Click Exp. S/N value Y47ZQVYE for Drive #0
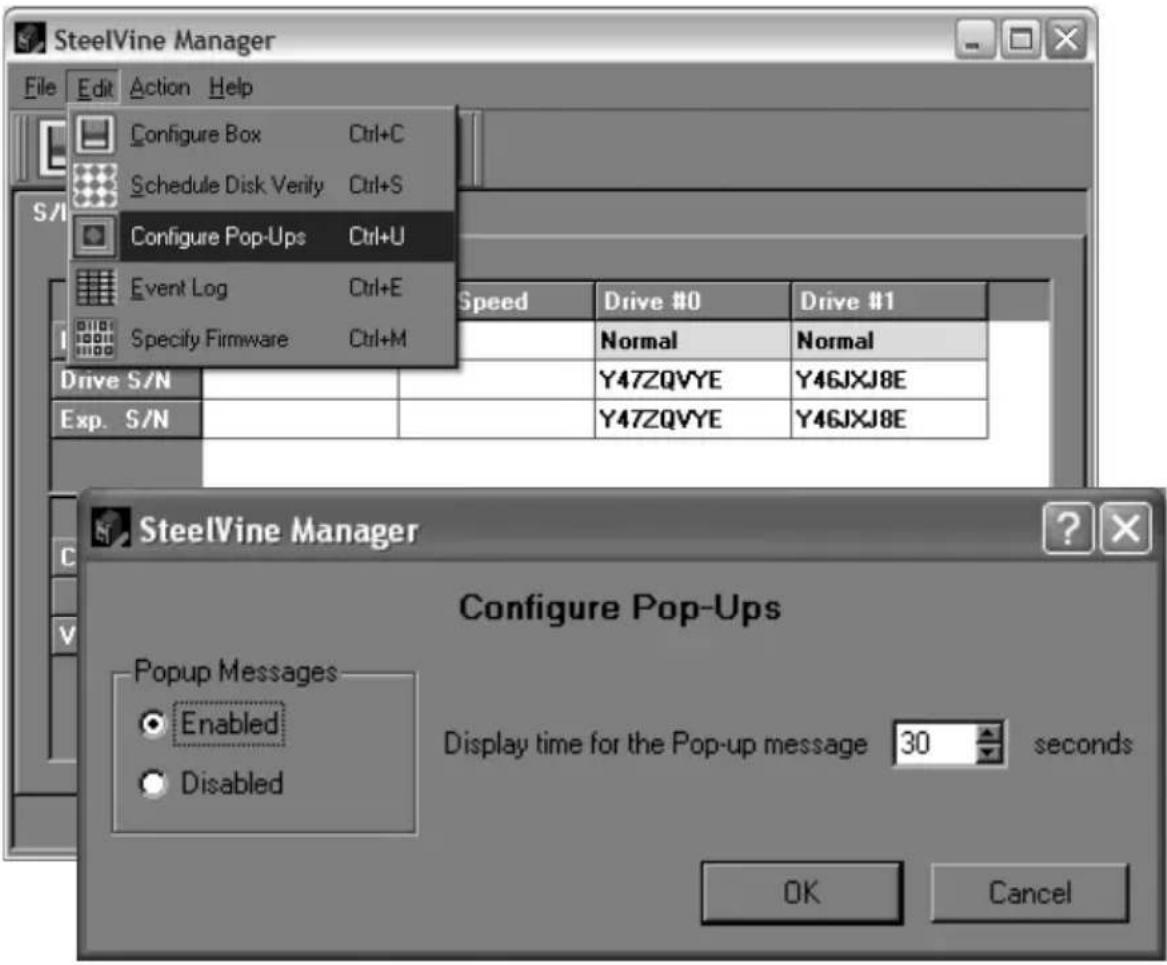1167x965 pixels. [692, 420]
